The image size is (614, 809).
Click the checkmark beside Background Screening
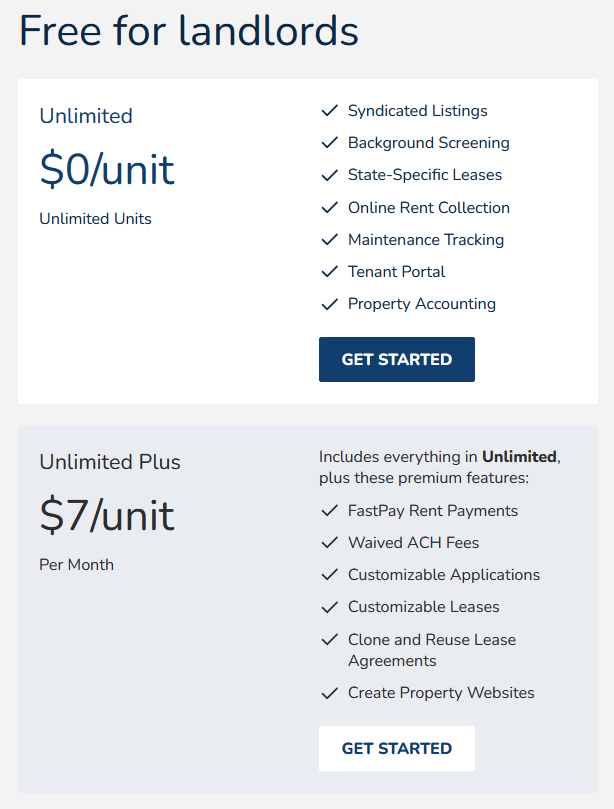coord(329,142)
